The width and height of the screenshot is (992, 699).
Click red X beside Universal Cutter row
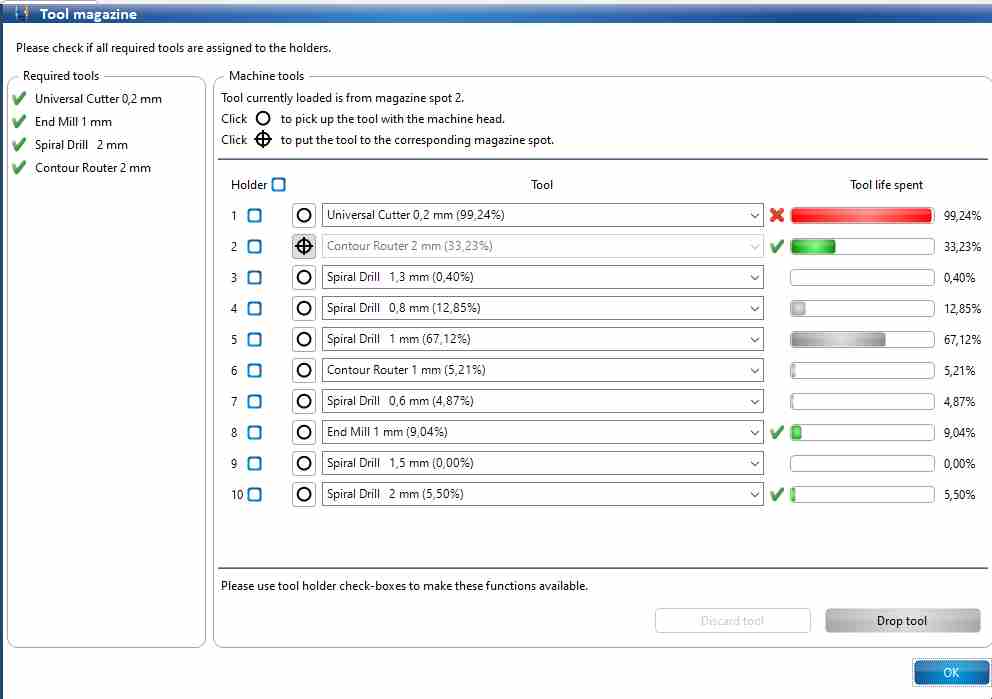point(777,215)
